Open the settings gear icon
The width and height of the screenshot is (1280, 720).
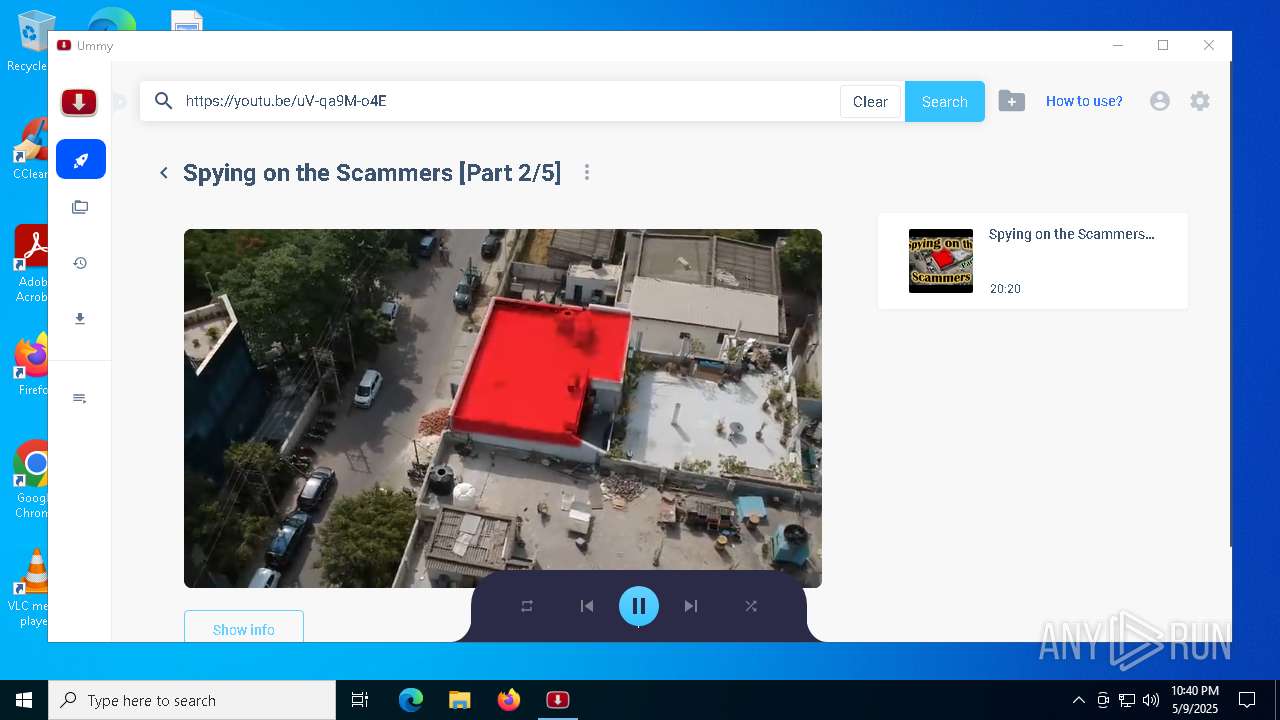point(1200,101)
